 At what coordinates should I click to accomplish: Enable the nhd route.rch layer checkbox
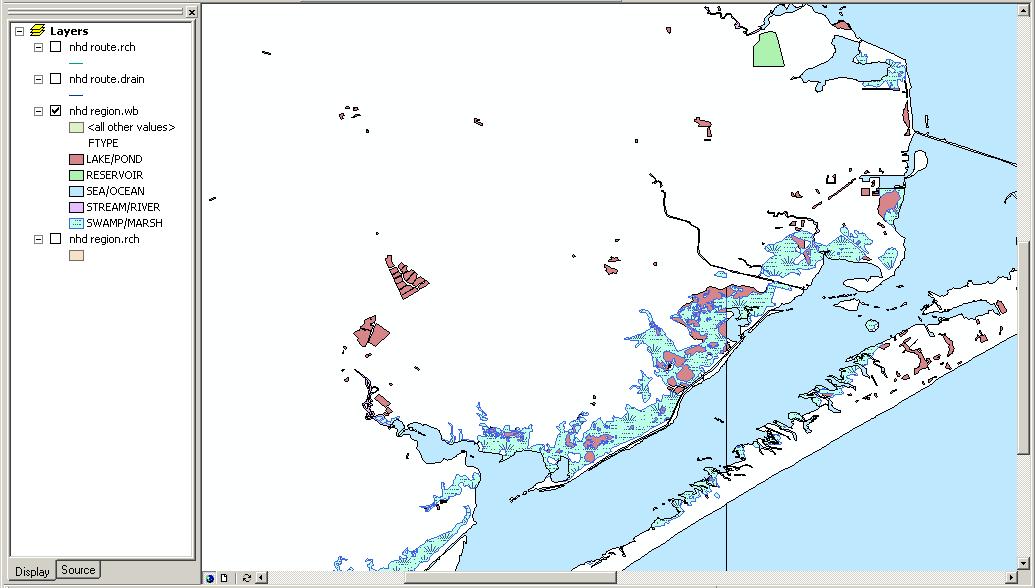tap(56, 47)
